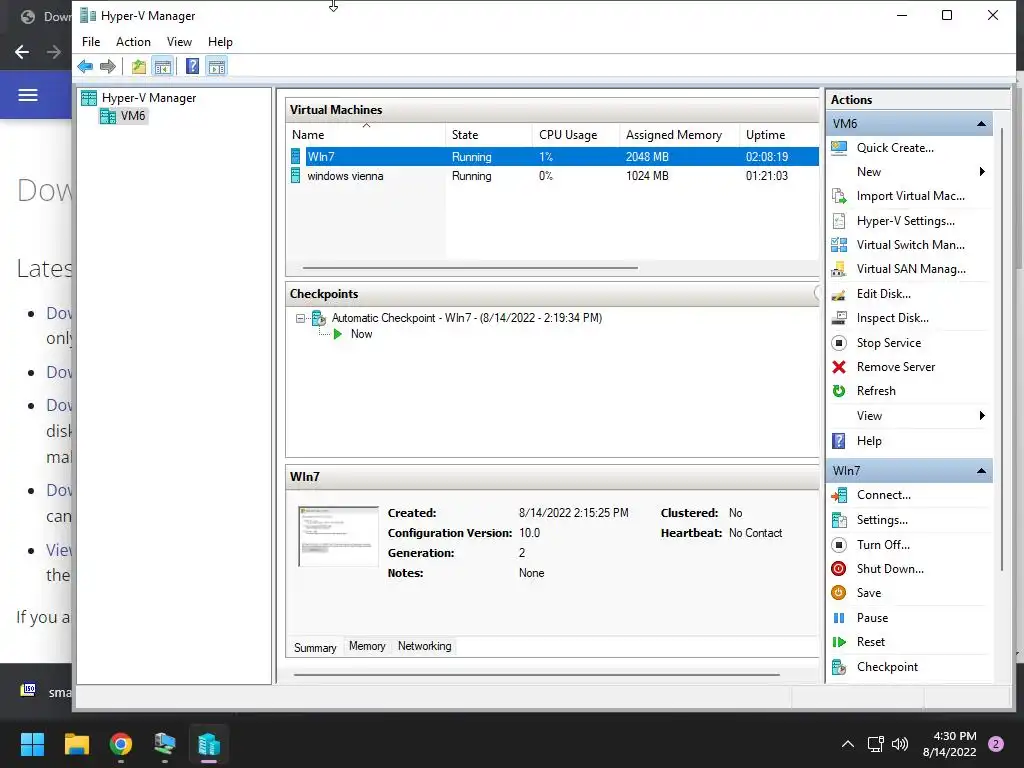Choose Edit Disk action
Image resolution: width=1024 pixels, height=768 pixels.
[x=884, y=294]
